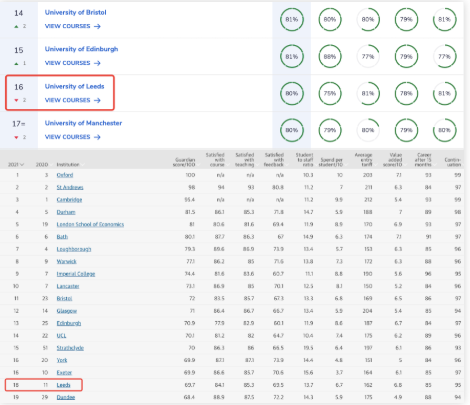The image size is (470, 405).
Task: Open the Leeds link in the Guardian table
Action: tap(63, 385)
